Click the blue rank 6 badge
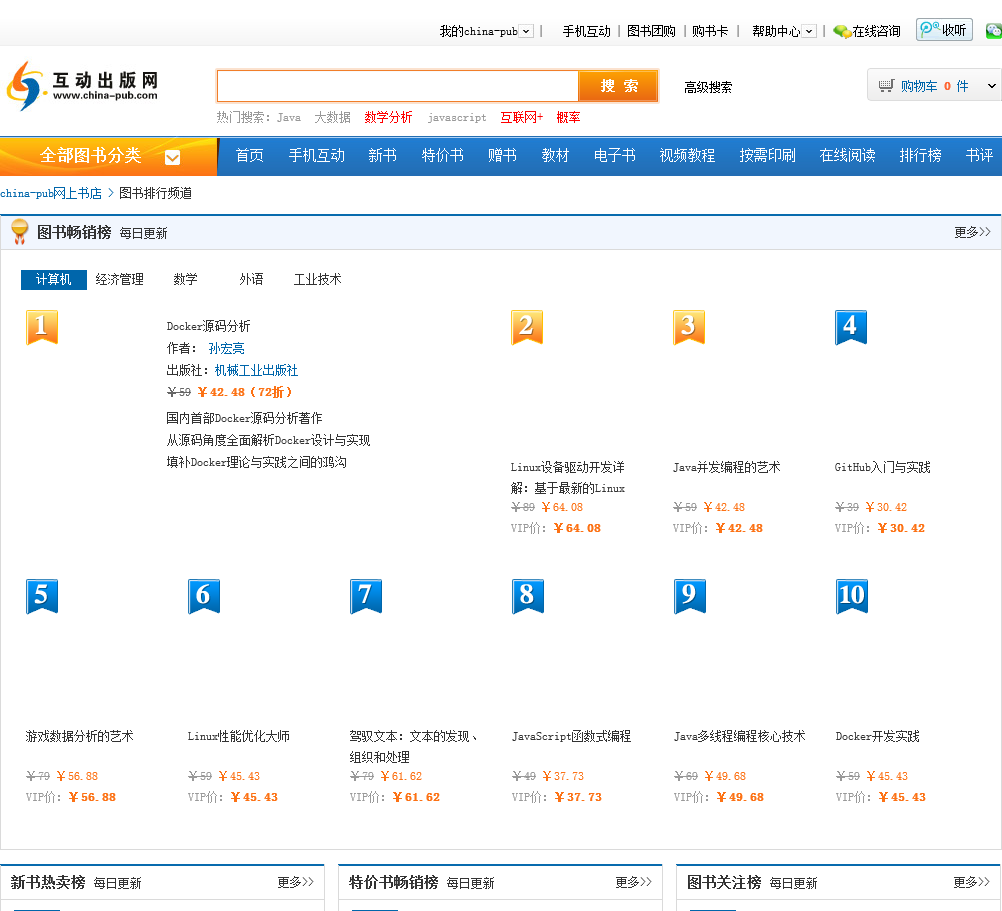This screenshot has height=911, width=1002. click(x=204, y=596)
